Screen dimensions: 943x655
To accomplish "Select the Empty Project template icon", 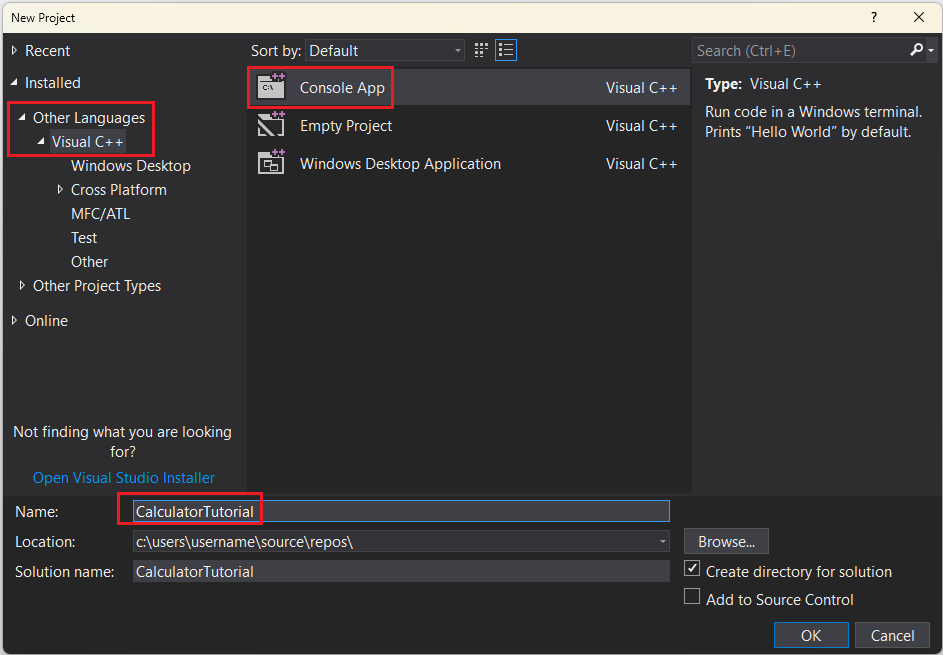I will click(270, 125).
